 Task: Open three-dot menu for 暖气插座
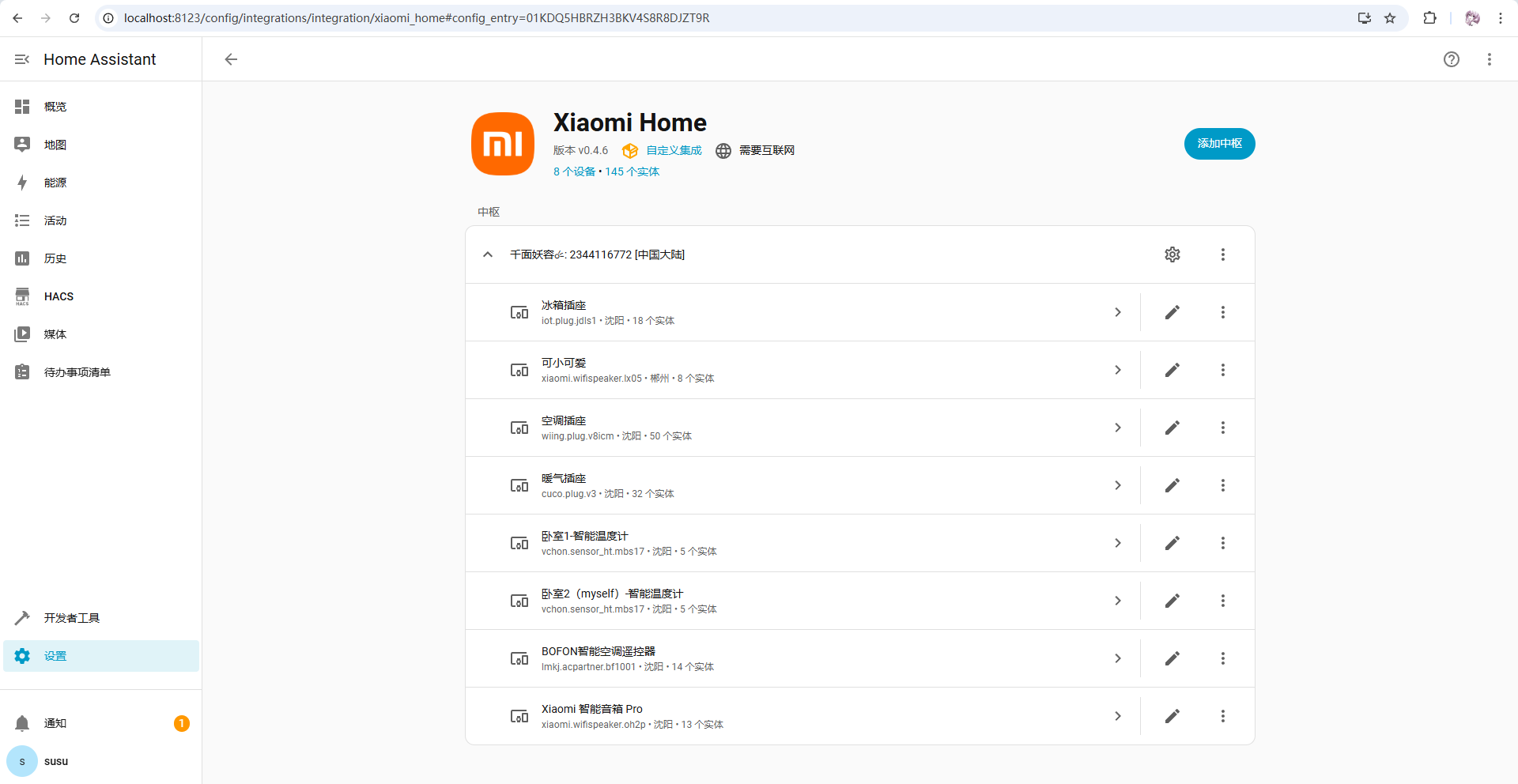[x=1222, y=485]
